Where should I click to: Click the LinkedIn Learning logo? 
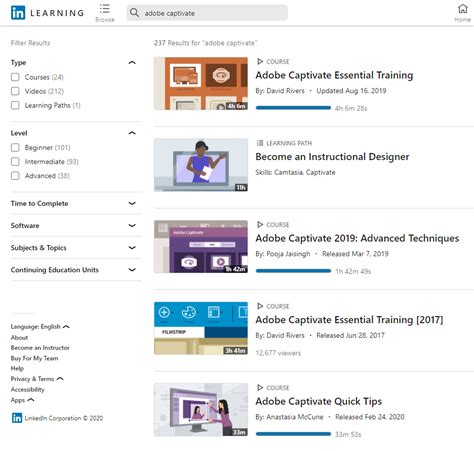pyautogui.click(x=47, y=13)
